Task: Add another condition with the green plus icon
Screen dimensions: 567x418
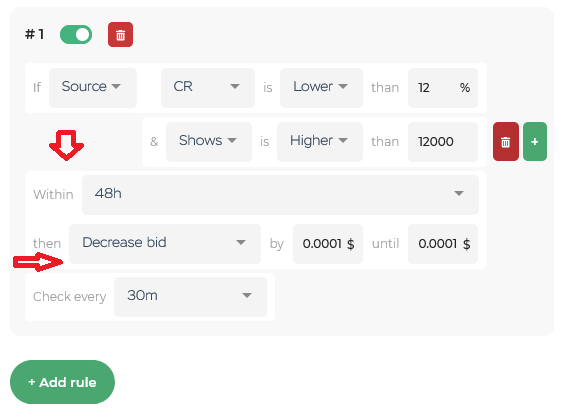Action: (x=535, y=141)
